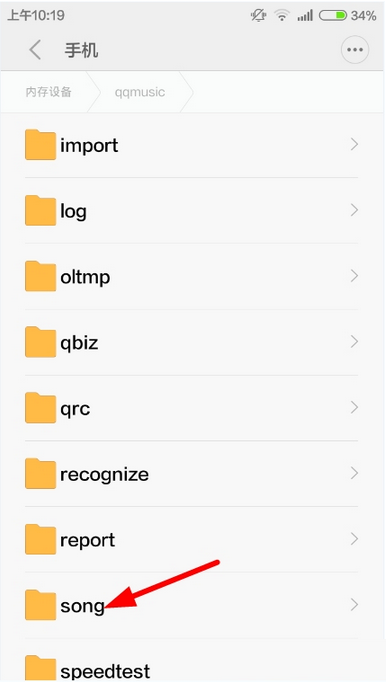Click the import folder icon
This screenshot has height=682, width=386.
click(x=40, y=144)
